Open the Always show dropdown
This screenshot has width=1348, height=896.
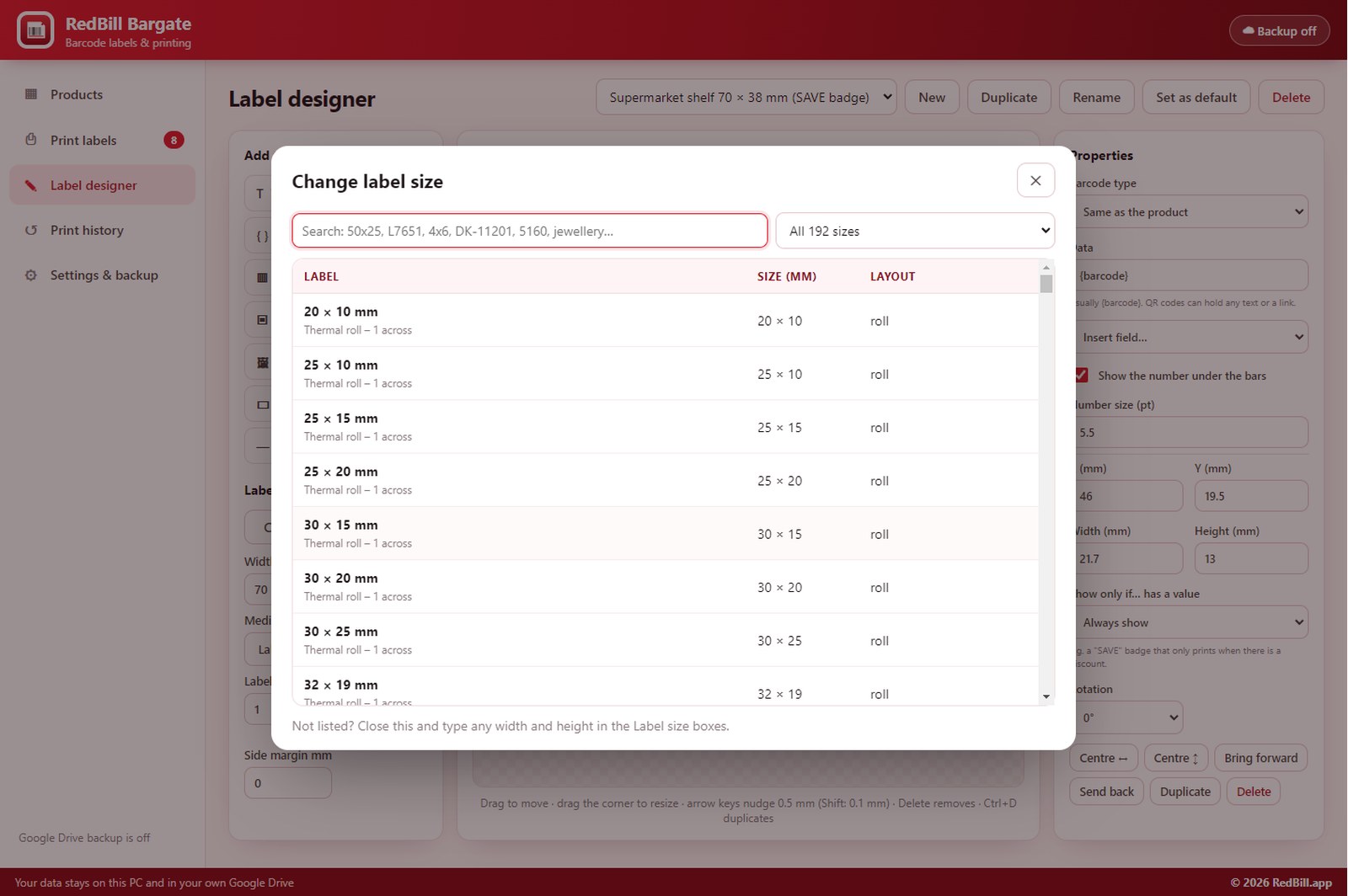point(1190,622)
